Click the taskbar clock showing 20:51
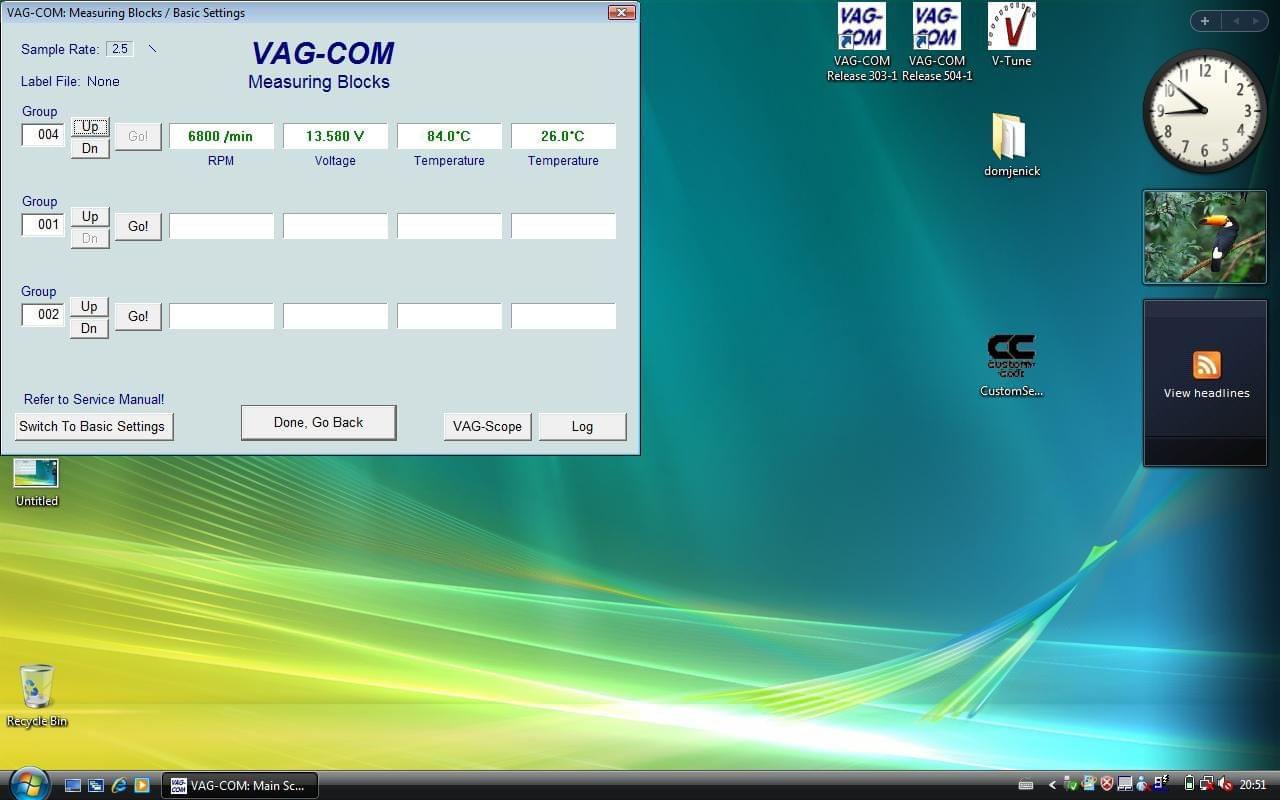The width and height of the screenshot is (1280, 800). 1253,785
